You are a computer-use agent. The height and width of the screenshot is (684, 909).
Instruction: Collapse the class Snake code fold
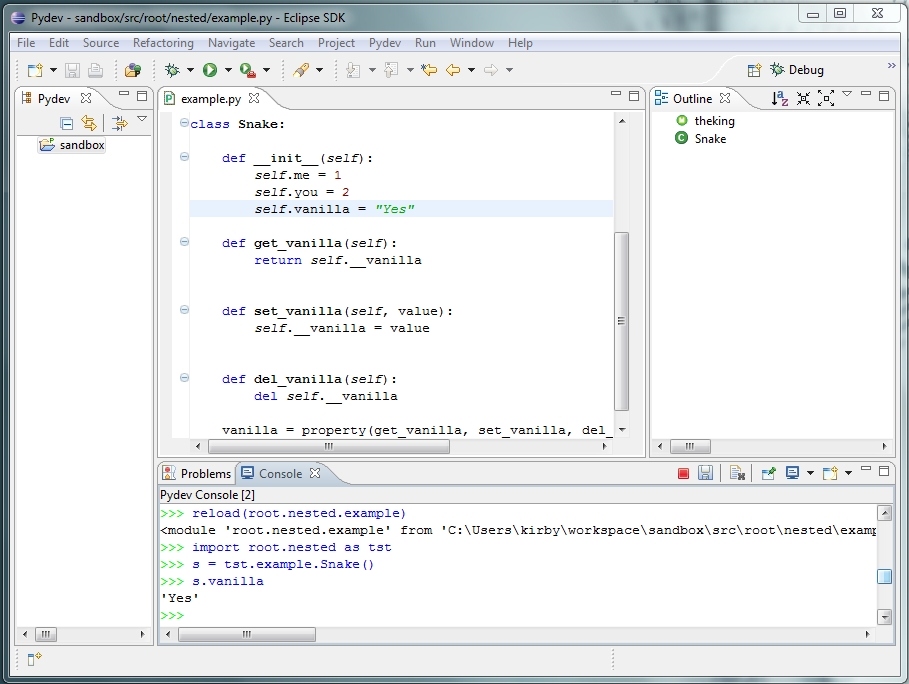point(184,122)
